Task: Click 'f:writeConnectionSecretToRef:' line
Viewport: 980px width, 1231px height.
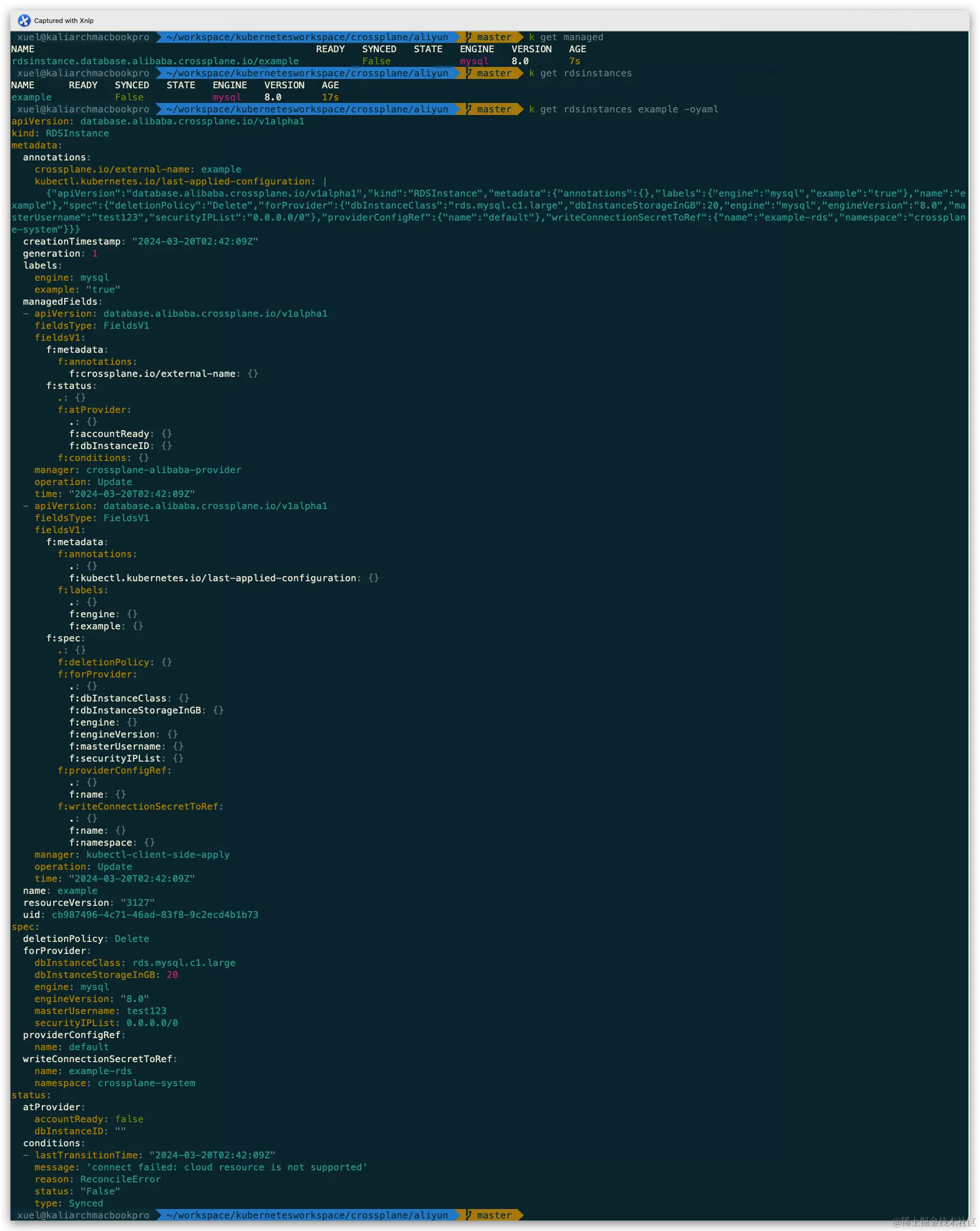Action: 141,806
